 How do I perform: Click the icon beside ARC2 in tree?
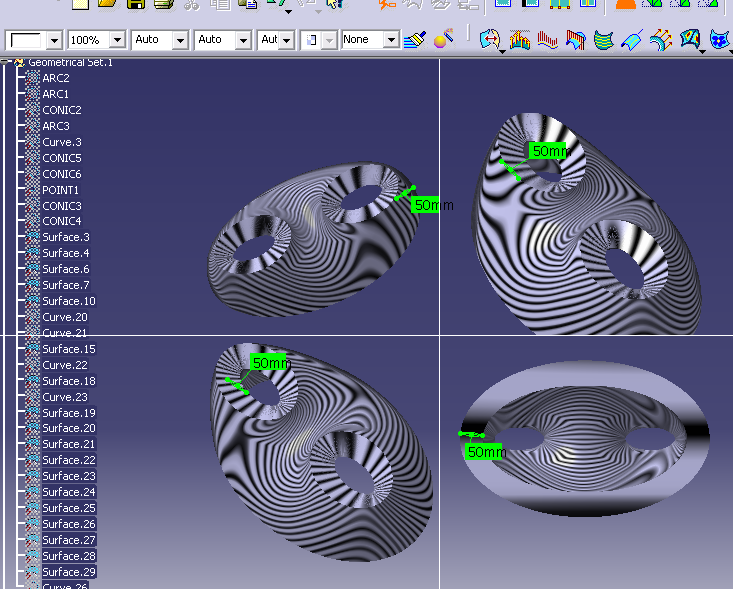[32, 78]
